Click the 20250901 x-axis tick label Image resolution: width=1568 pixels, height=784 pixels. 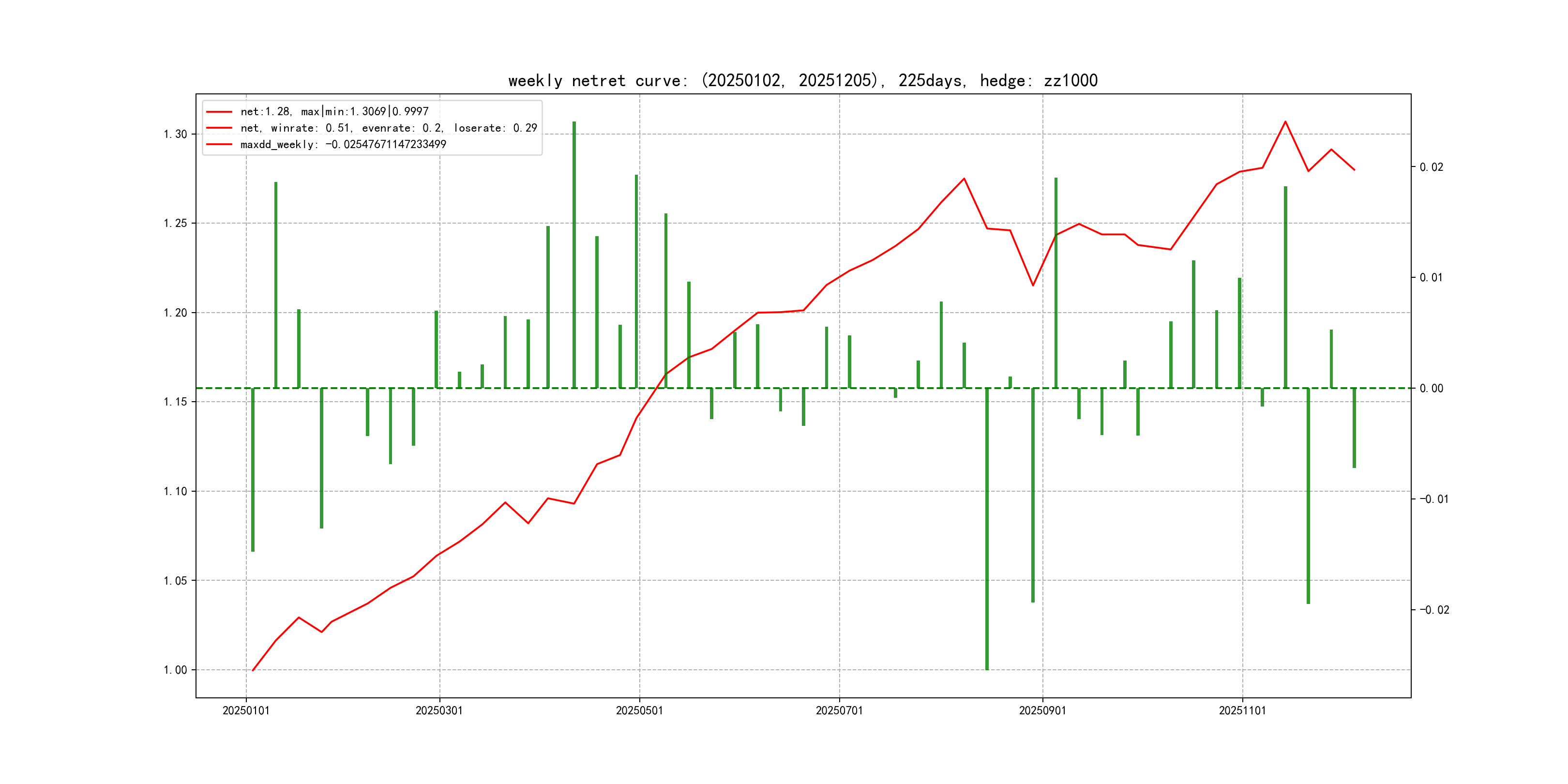point(1042,710)
